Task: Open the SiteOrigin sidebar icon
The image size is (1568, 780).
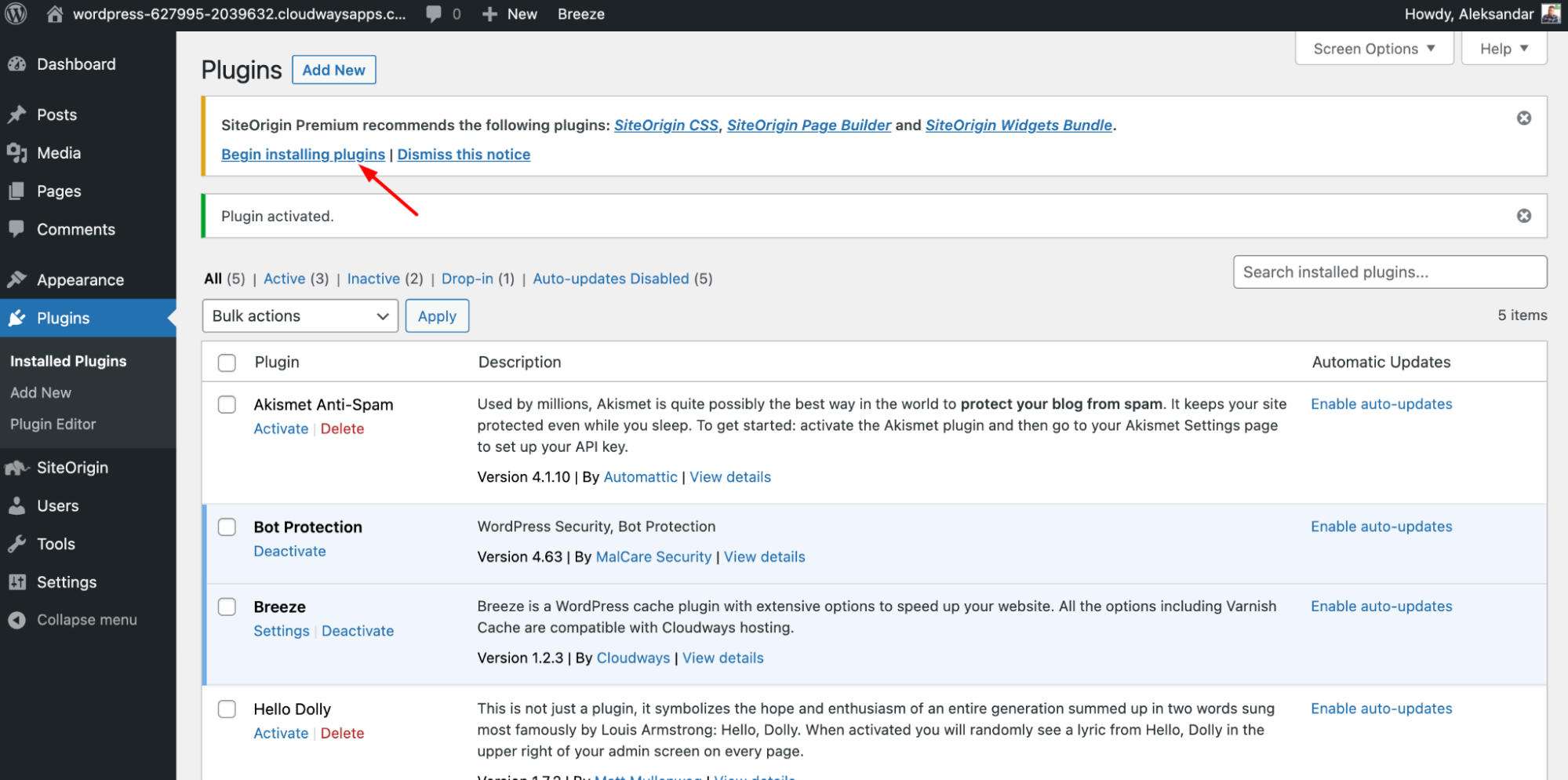Action: click(x=16, y=467)
